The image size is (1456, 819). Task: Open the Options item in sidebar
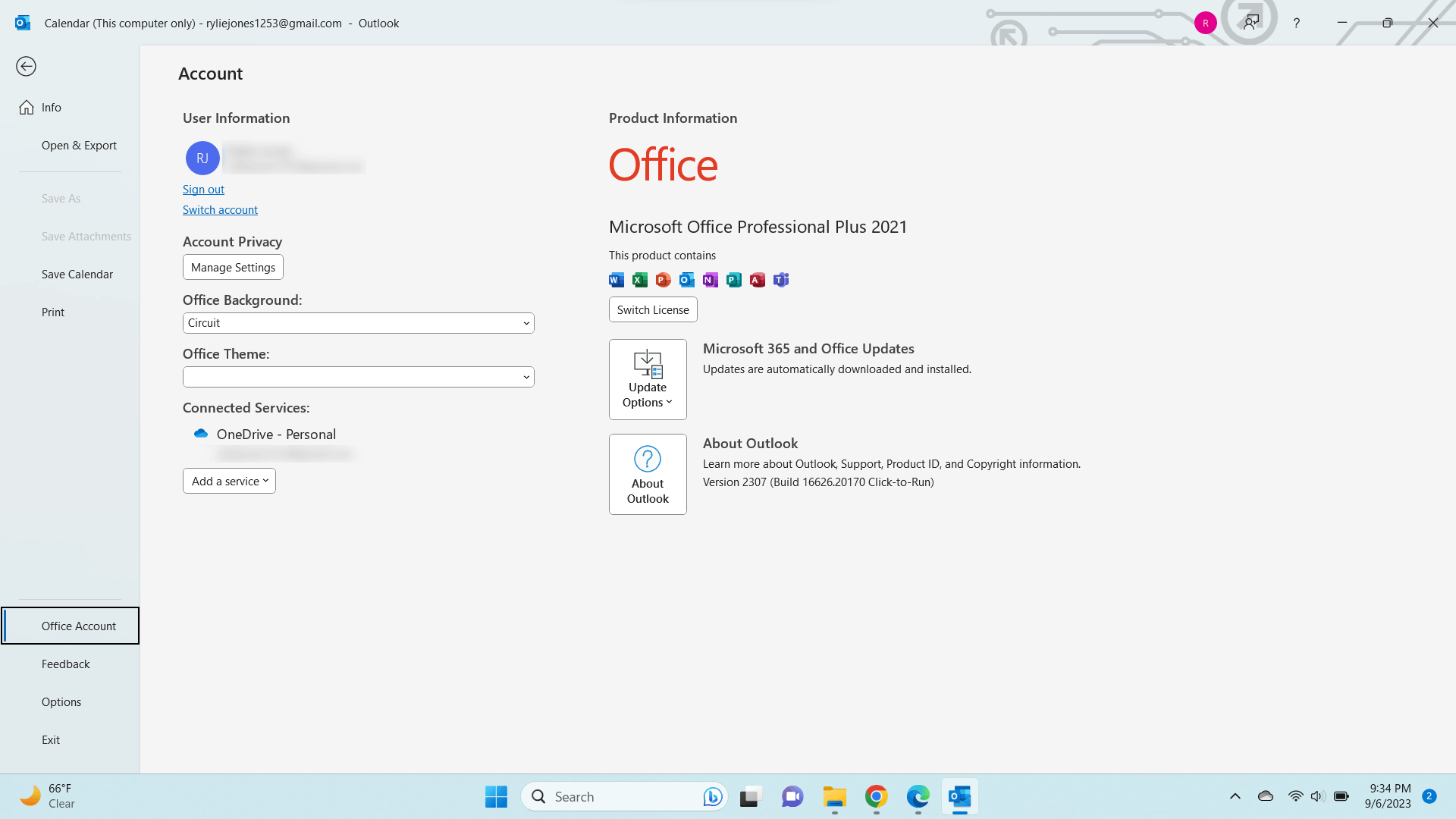tap(61, 702)
